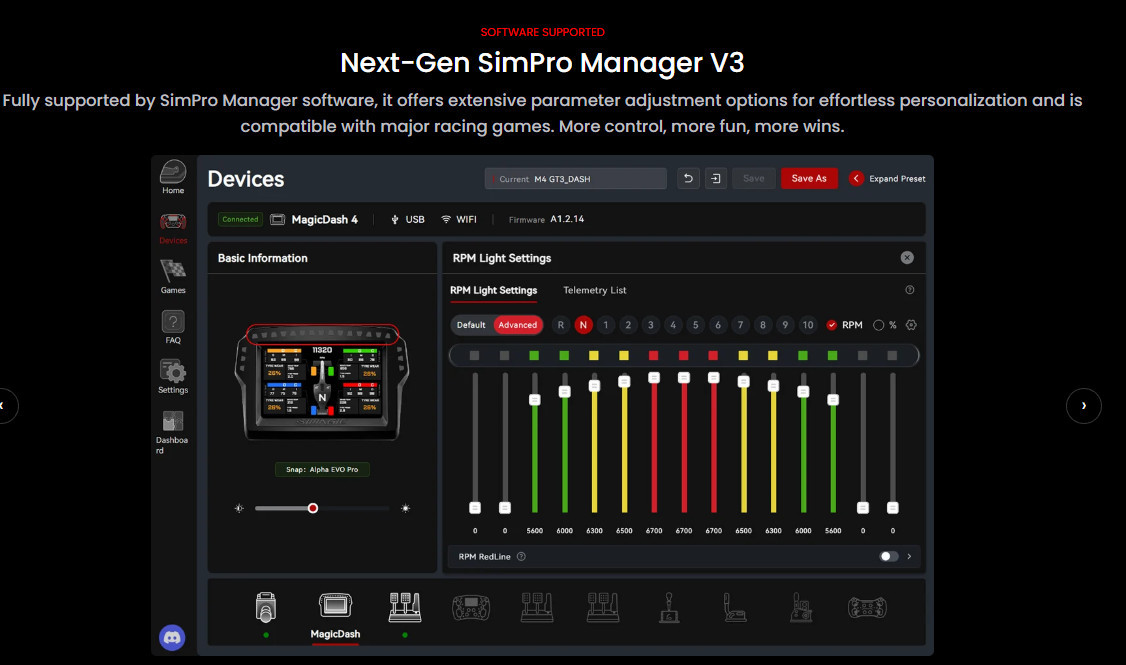Click the import preset icon
Viewport: 1126px width, 665px height.
[716, 178]
